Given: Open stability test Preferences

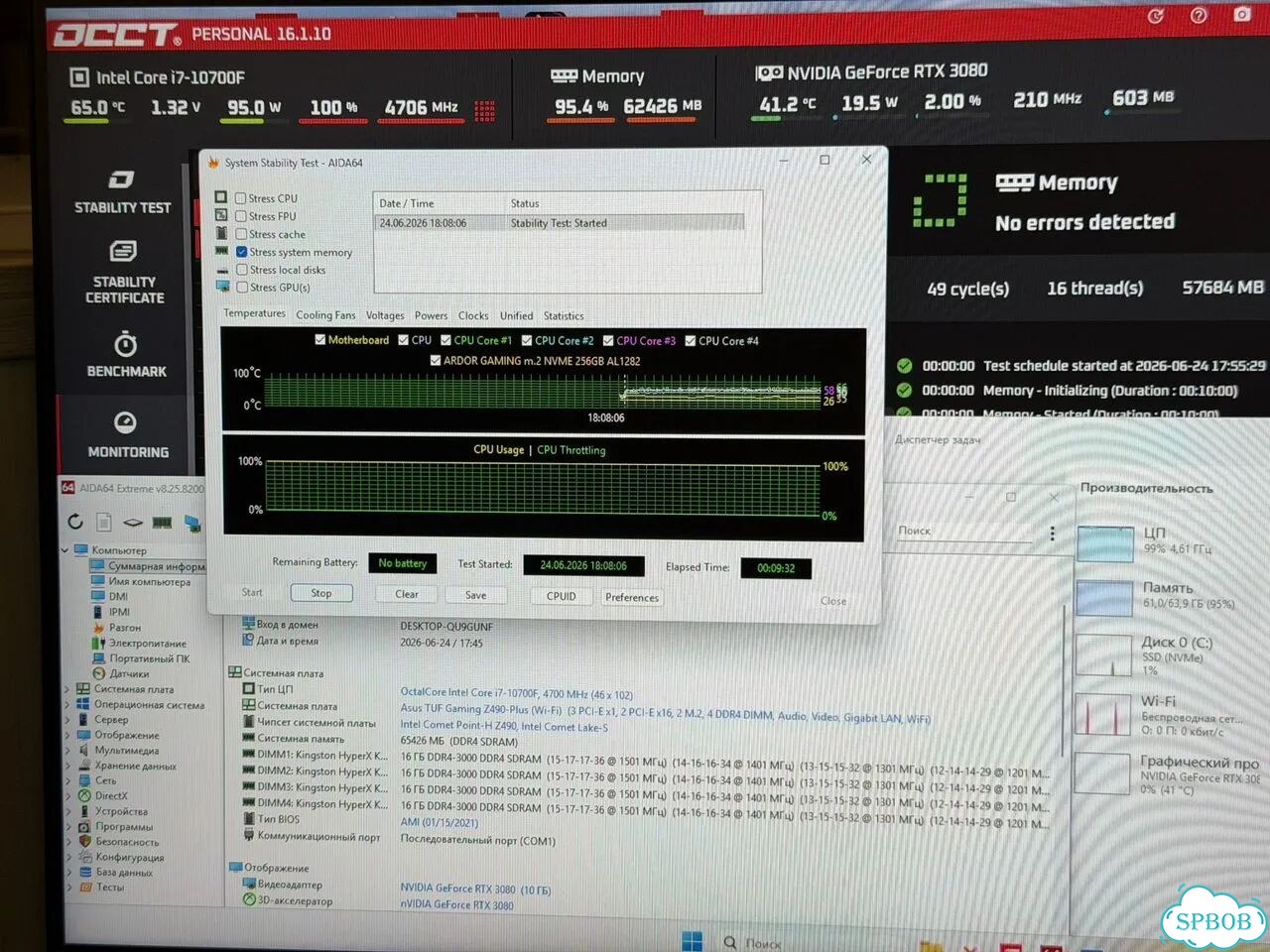Looking at the screenshot, I should click(x=632, y=597).
